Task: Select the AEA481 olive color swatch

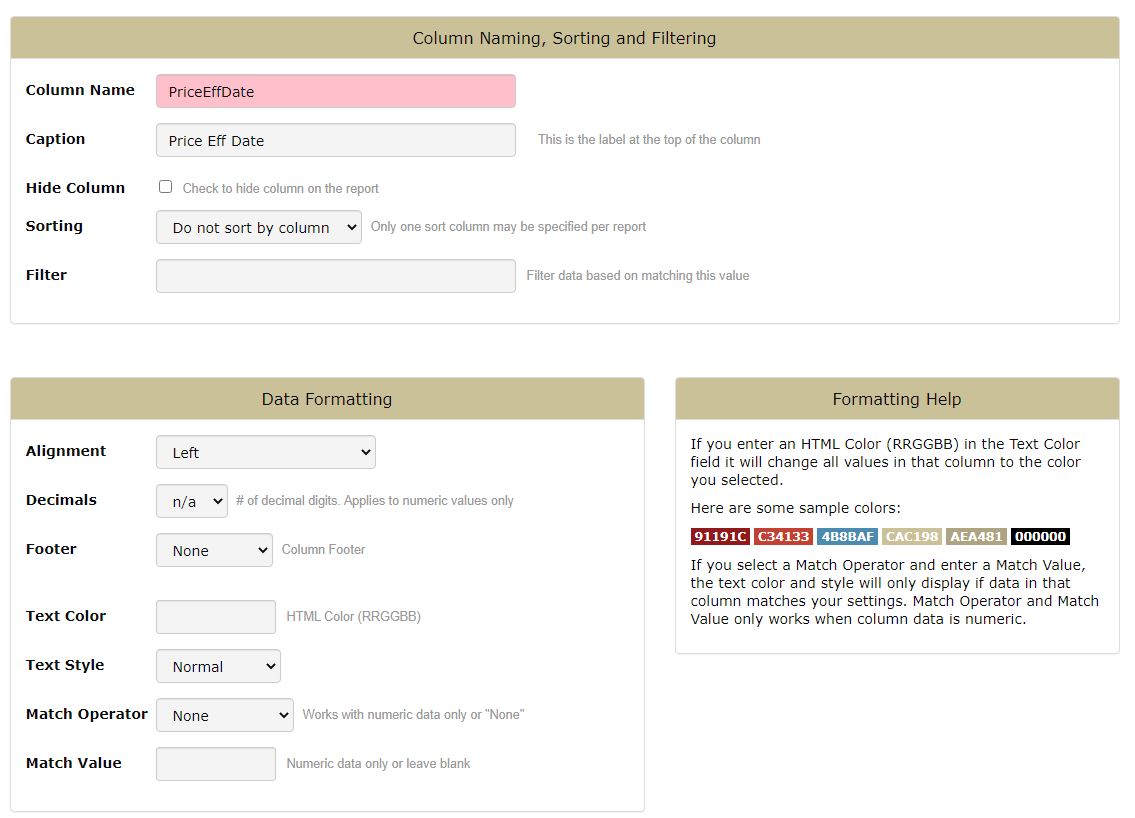Action: pos(976,537)
